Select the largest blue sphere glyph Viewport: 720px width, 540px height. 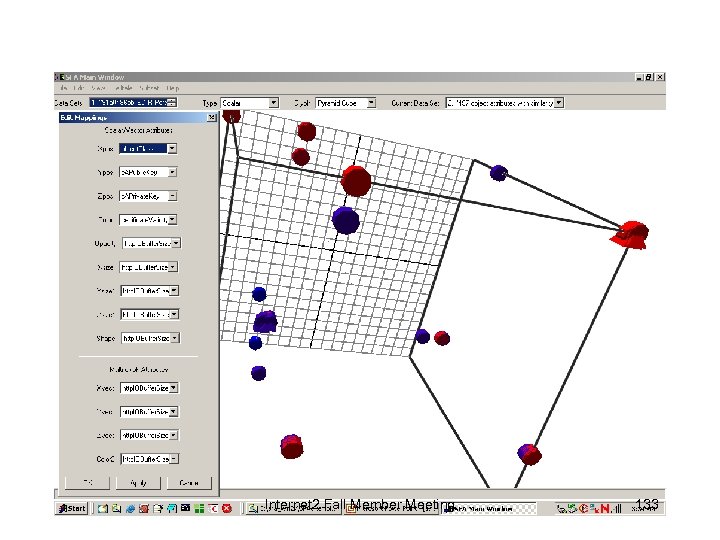pyautogui.click(x=346, y=220)
